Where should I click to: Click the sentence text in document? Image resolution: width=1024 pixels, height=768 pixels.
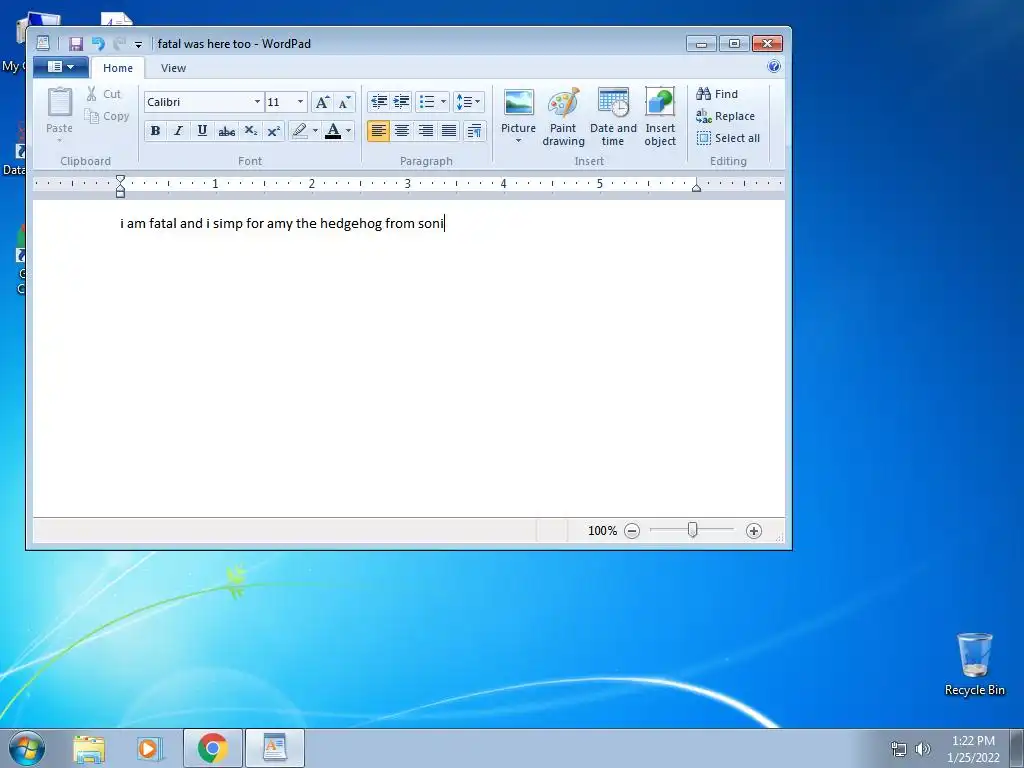click(281, 223)
